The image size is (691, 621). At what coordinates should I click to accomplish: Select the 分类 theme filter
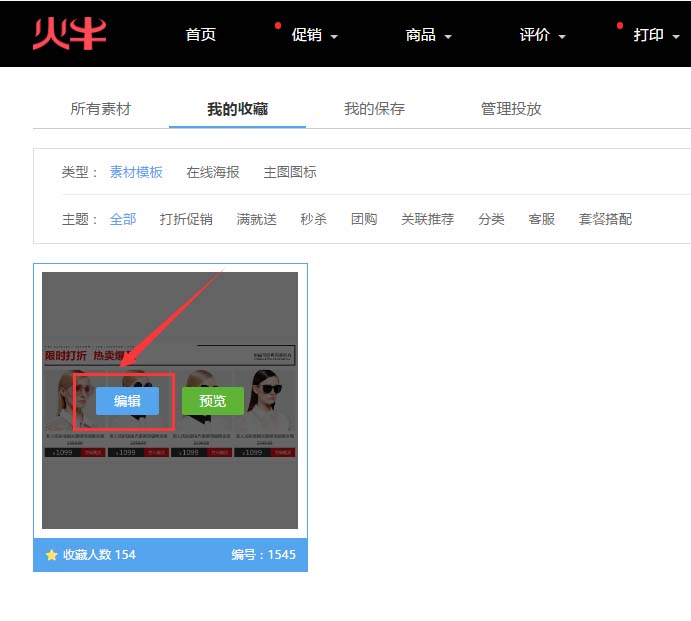point(491,219)
